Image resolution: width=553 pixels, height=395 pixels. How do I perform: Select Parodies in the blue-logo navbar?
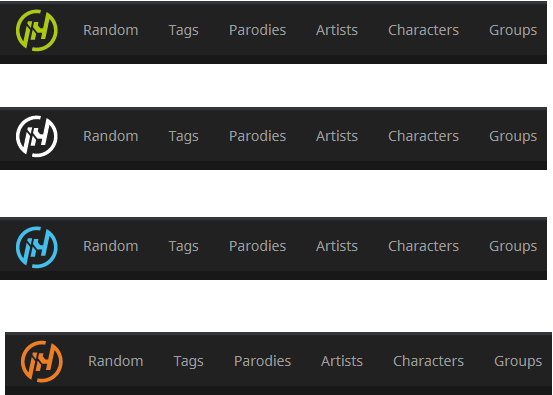point(257,246)
